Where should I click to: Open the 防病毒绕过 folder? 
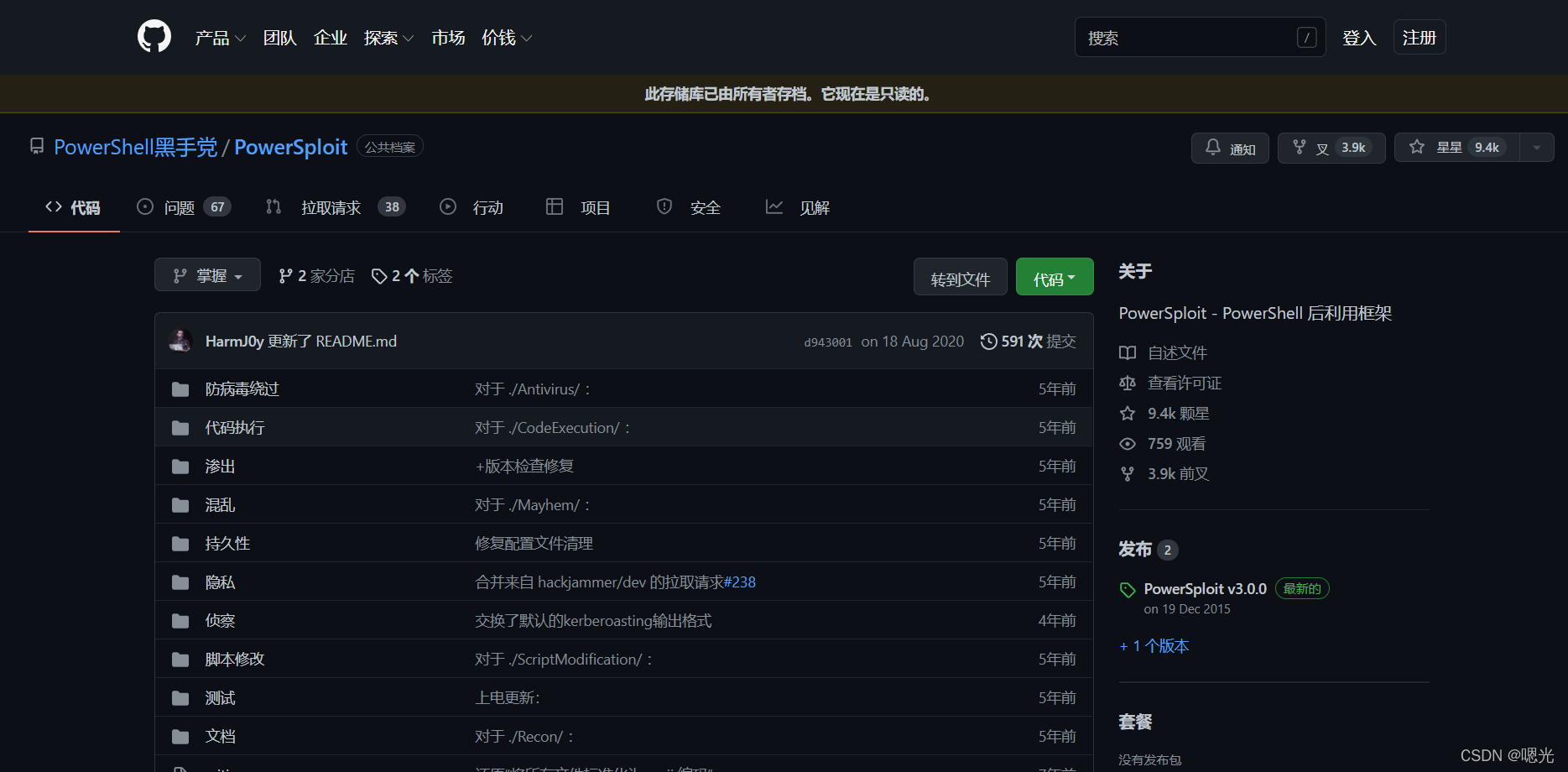tap(242, 389)
